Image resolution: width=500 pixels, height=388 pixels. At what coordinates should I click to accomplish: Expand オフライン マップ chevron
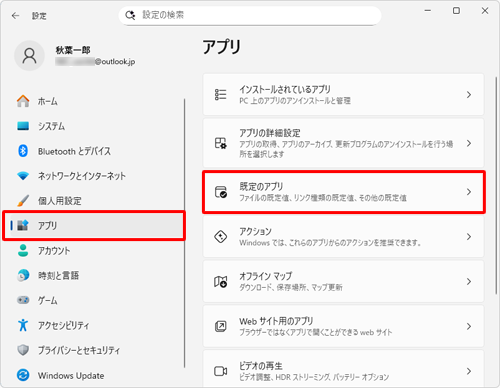tap(469, 282)
